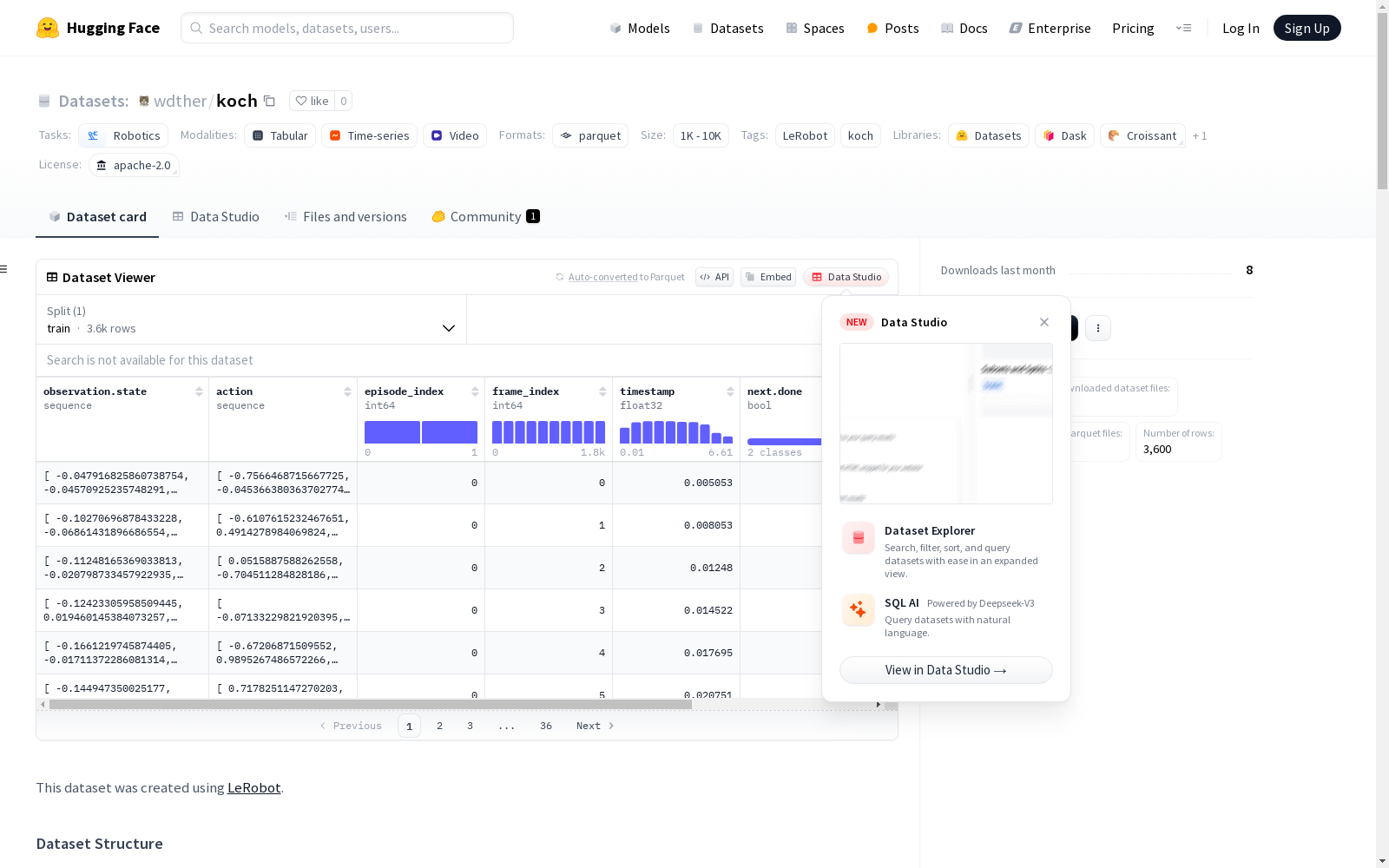This screenshot has width=1389, height=868.
Task: Select the Dask library tag
Action: pyautogui.click(x=1064, y=135)
